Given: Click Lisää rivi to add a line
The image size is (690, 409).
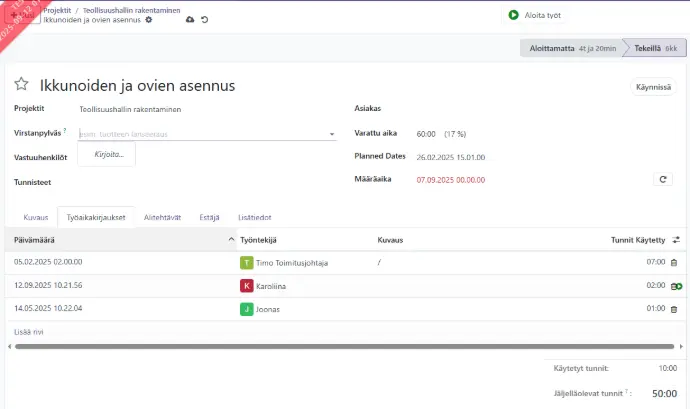Looking at the screenshot, I should pos(28,331).
